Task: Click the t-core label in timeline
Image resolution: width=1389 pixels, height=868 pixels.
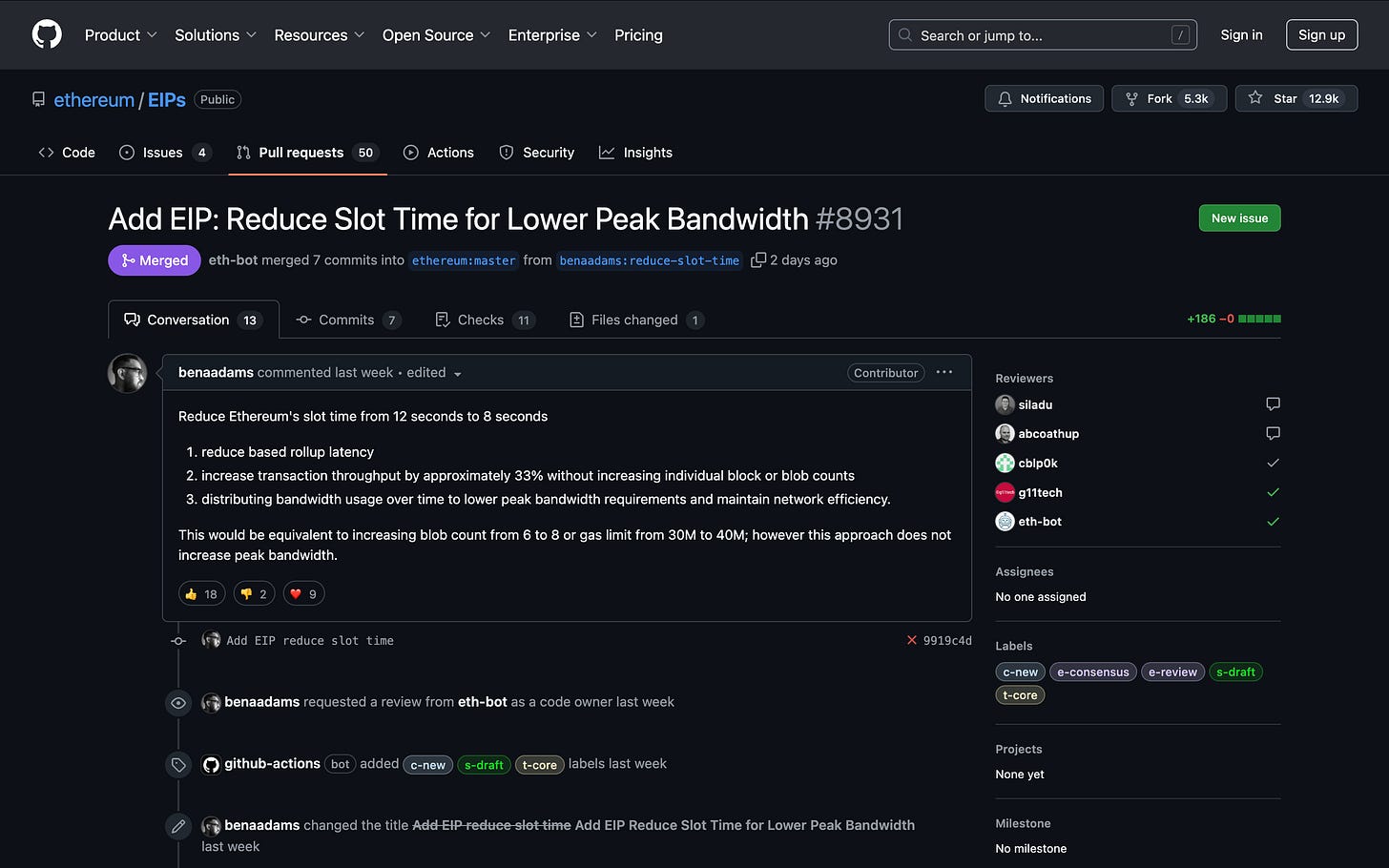Action: [x=539, y=765]
